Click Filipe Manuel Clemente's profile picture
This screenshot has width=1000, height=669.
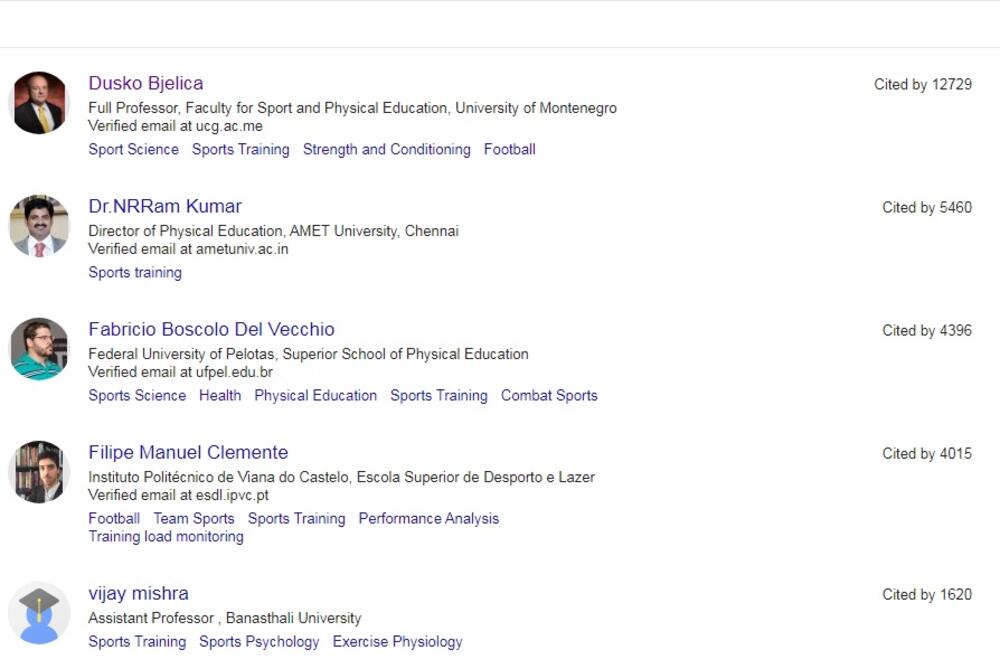click(39, 472)
